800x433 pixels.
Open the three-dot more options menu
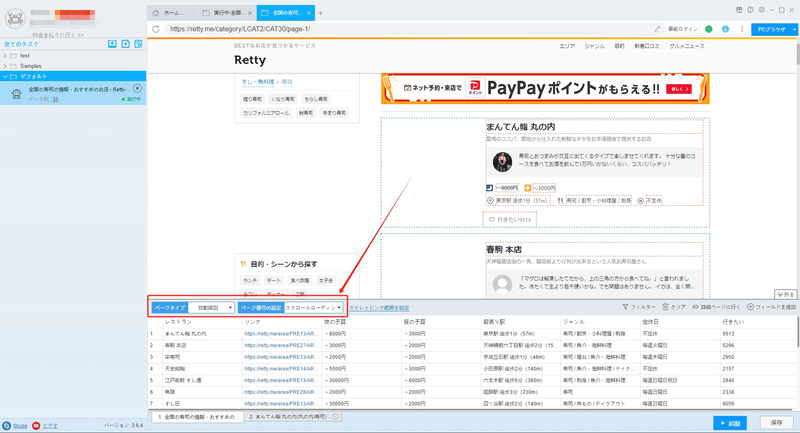point(742,29)
